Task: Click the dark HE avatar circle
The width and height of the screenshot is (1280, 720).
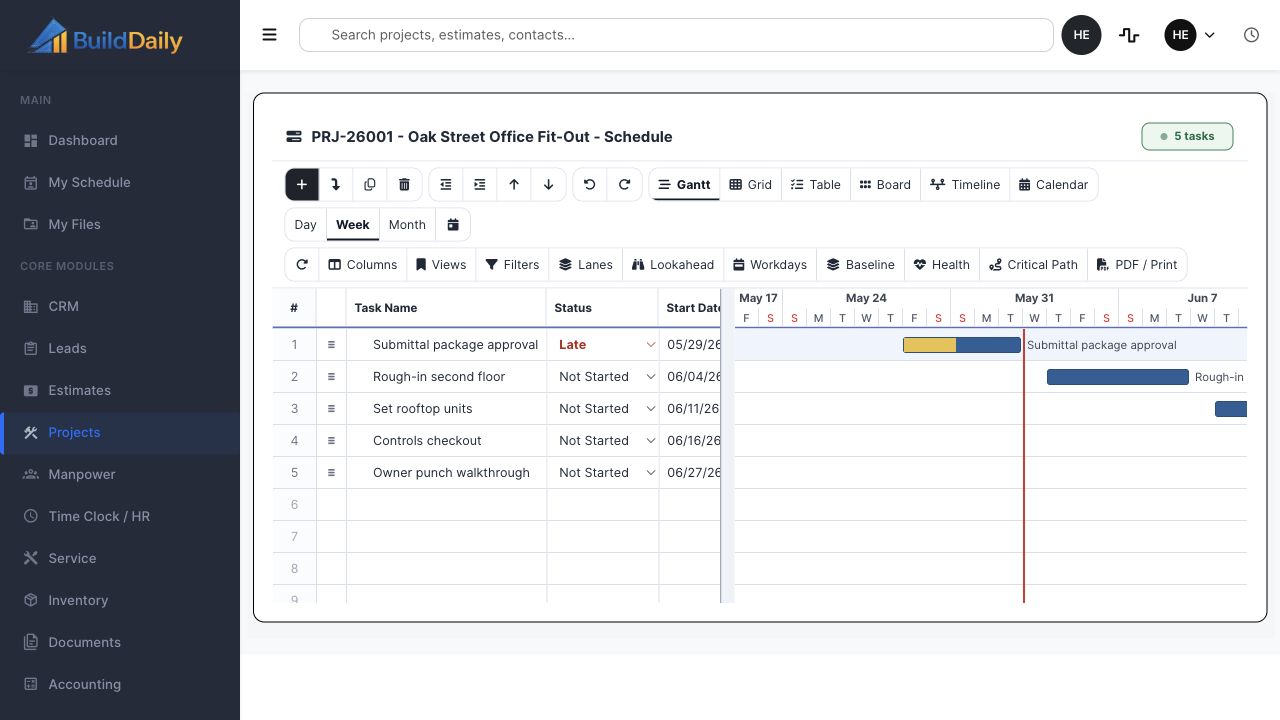Action: [1081, 35]
